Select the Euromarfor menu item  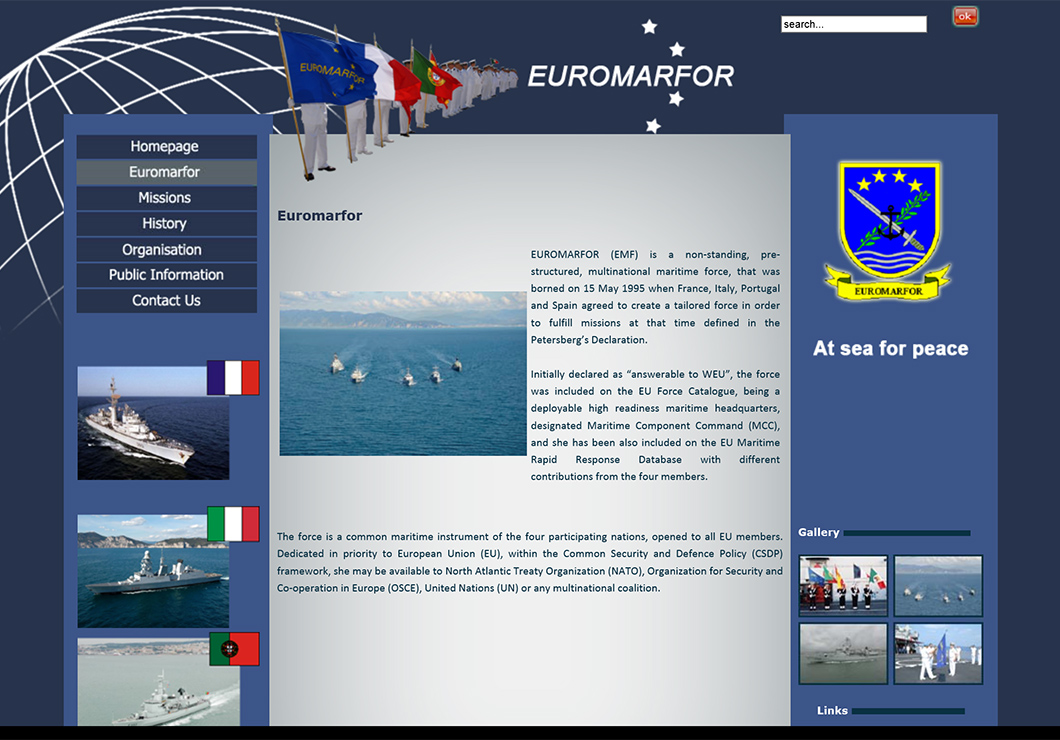[x=166, y=172]
